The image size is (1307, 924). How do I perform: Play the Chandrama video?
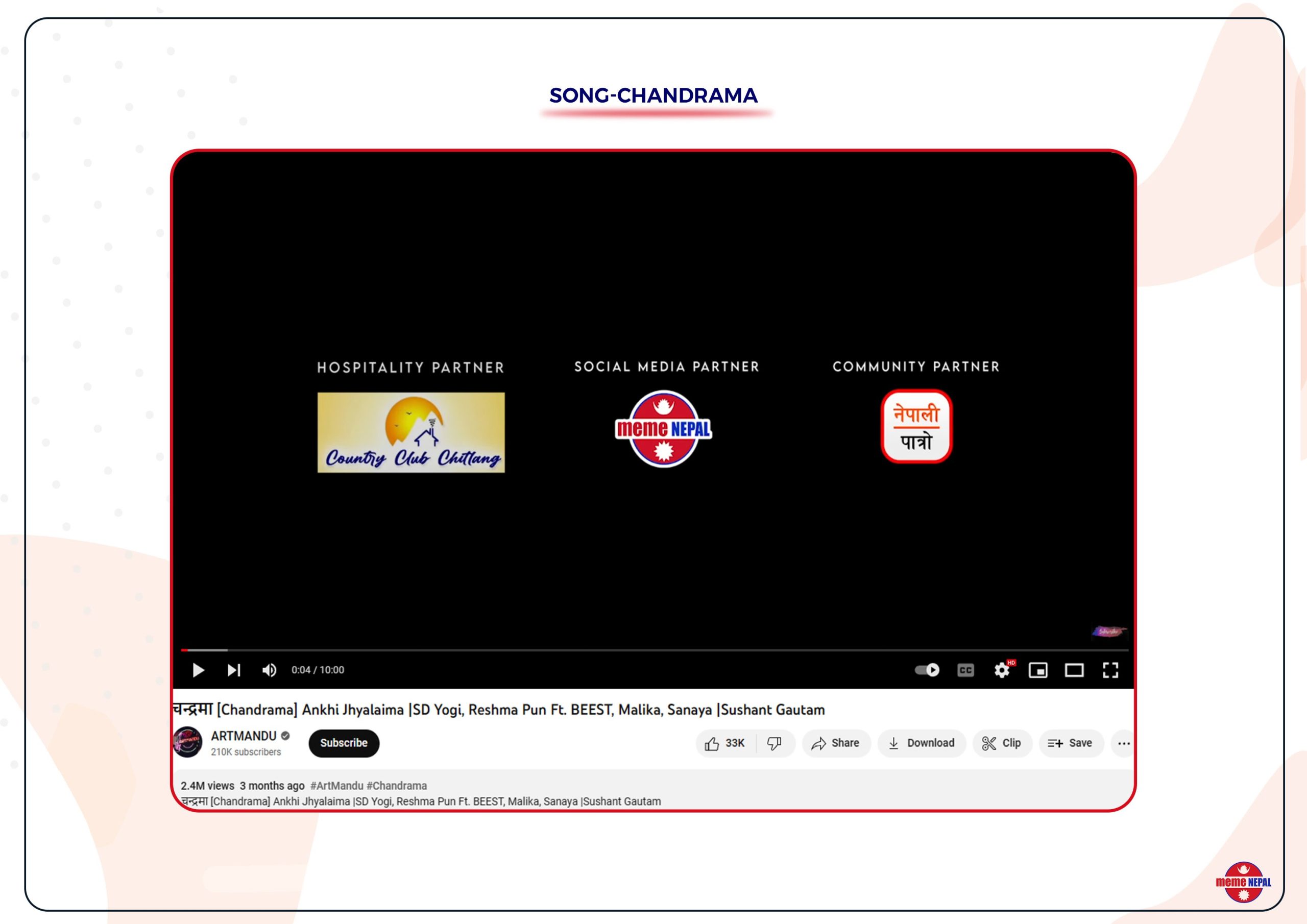[x=198, y=670]
